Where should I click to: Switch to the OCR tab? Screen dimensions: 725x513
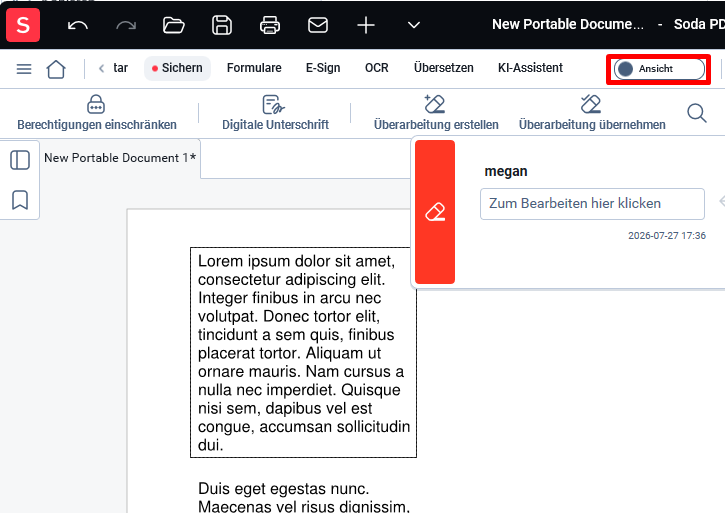coord(376,68)
